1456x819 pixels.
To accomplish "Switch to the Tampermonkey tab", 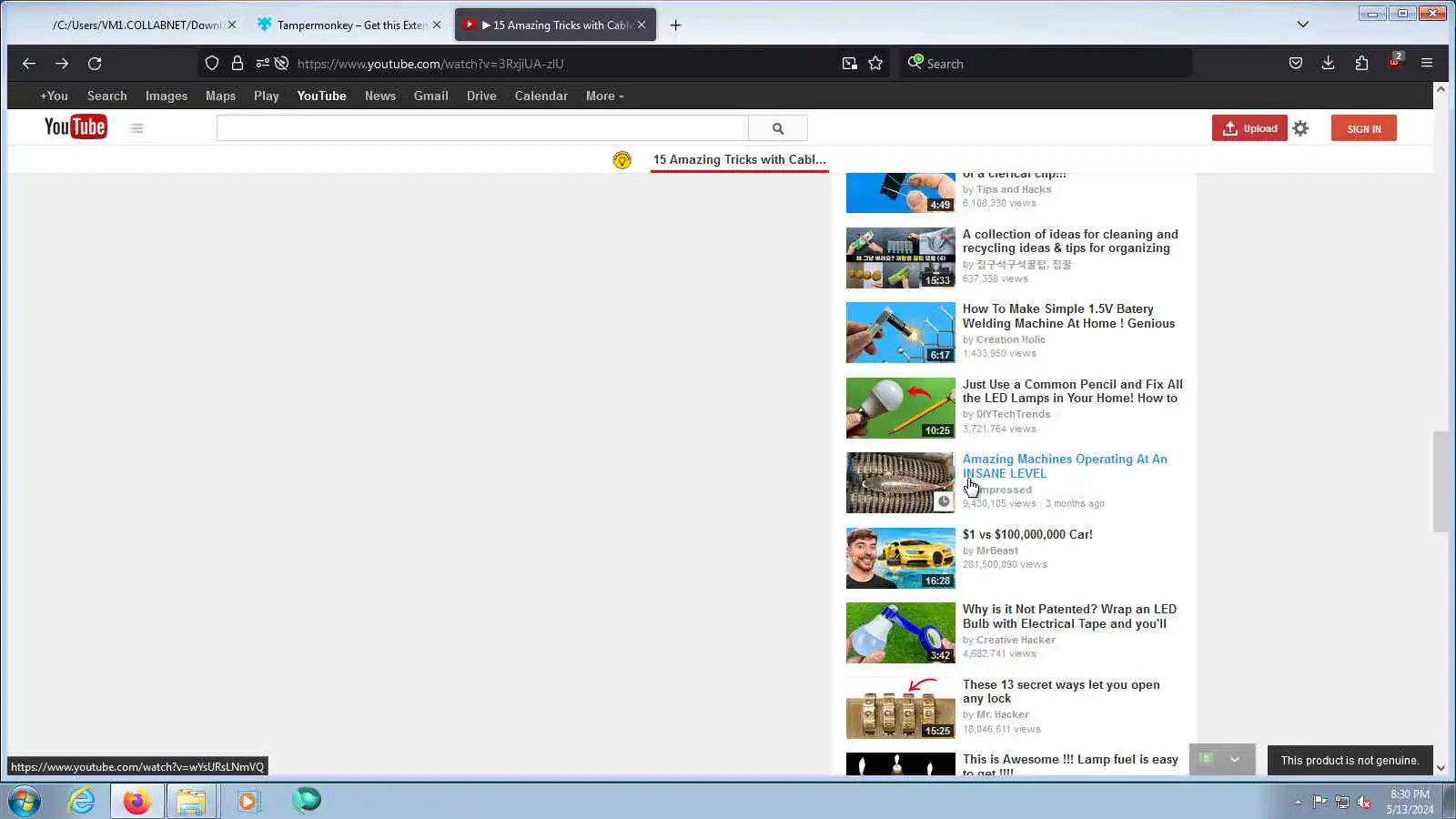I will pos(350,25).
